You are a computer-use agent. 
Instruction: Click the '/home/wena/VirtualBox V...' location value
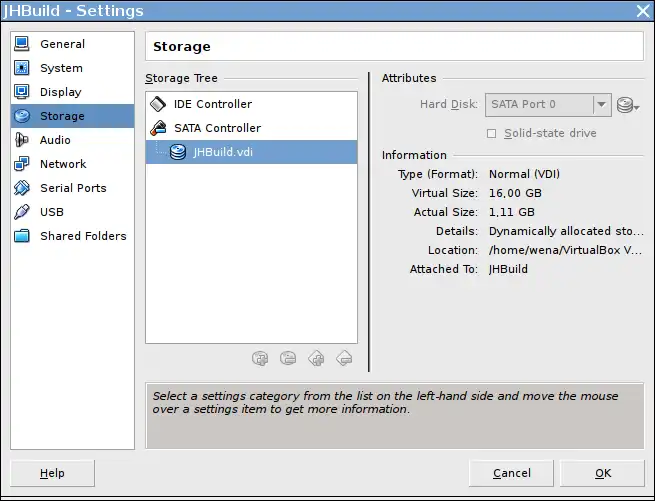point(565,250)
